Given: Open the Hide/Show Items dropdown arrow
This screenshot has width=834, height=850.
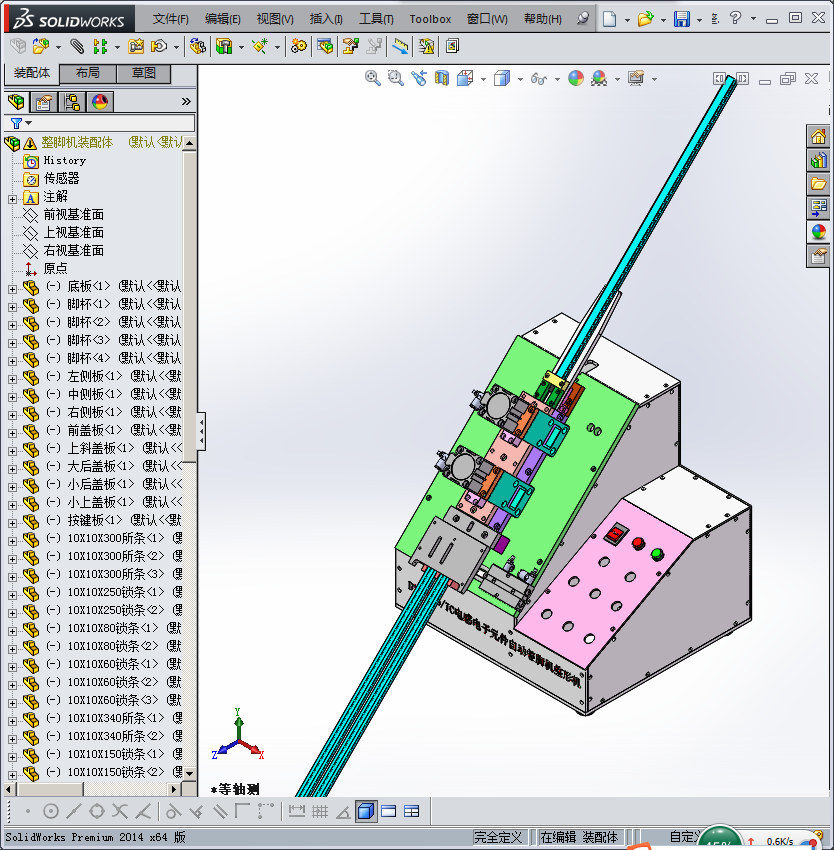Looking at the screenshot, I should pos(557,79).
